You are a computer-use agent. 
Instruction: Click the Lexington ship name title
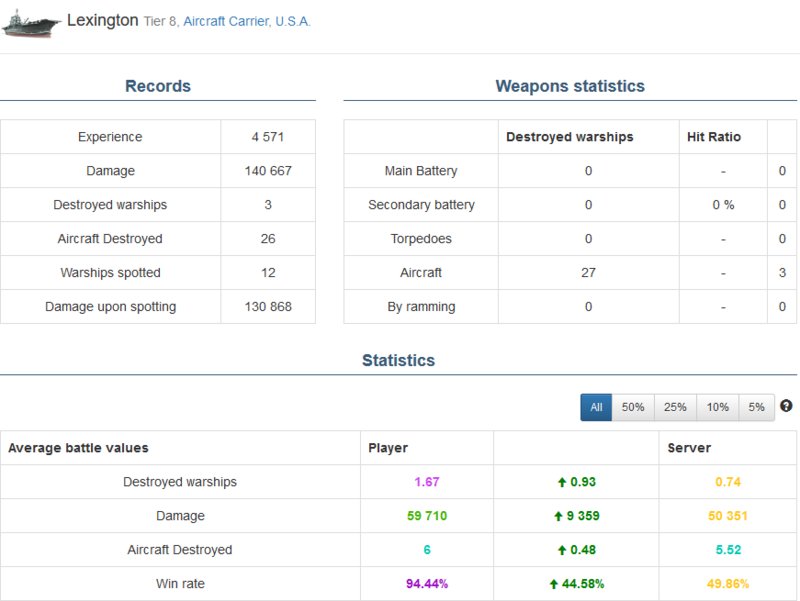[102, 20]
